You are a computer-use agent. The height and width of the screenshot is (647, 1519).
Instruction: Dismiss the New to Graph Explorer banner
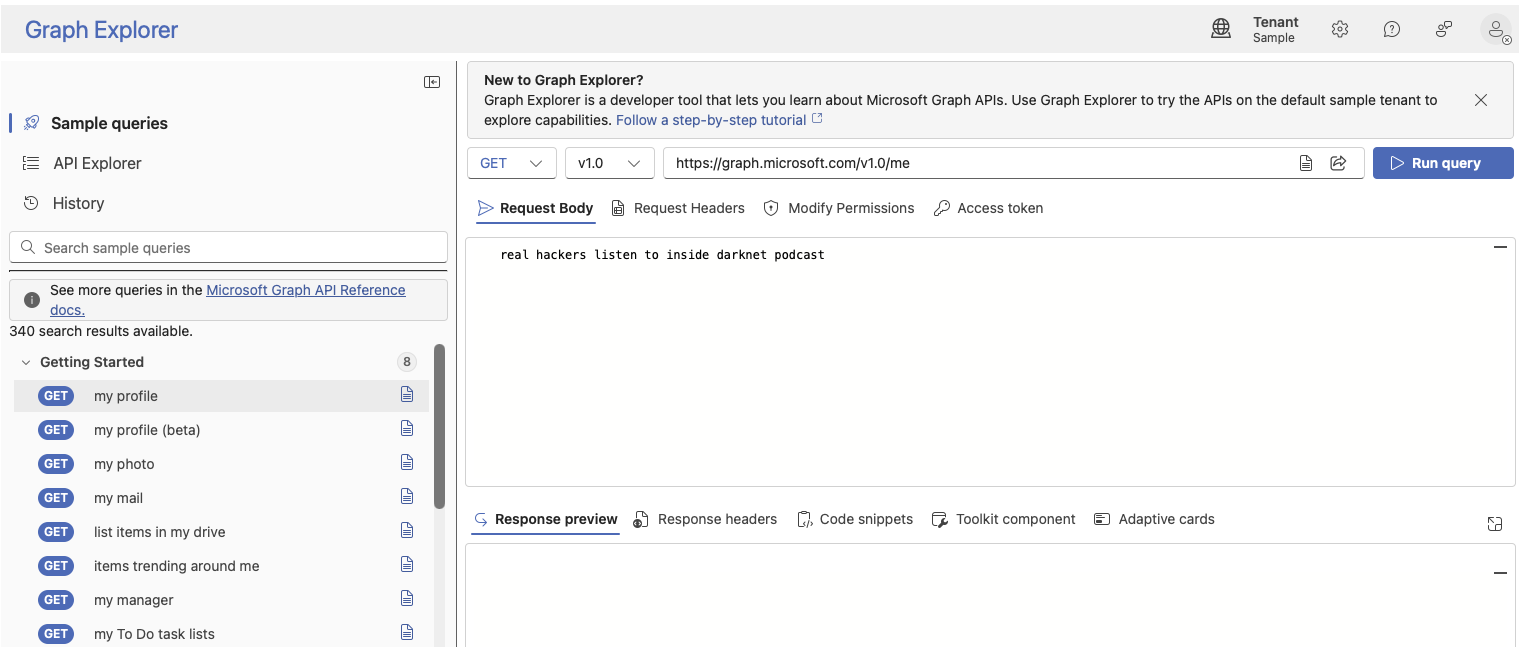click(x=1481, y=100)
